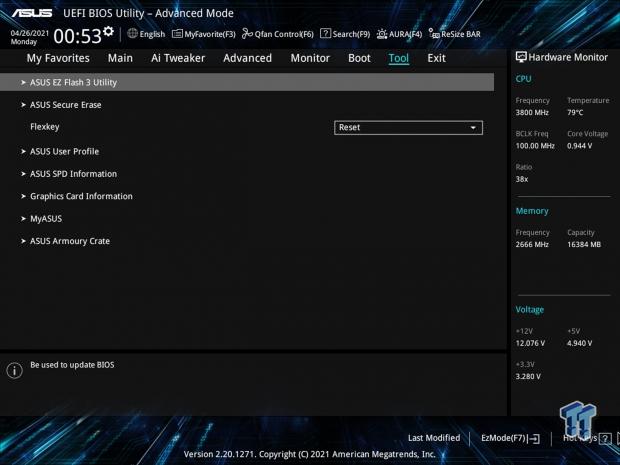
Task: Open ASUS EZ Flash 3 Utility
Action: click(x=247, y=82)
